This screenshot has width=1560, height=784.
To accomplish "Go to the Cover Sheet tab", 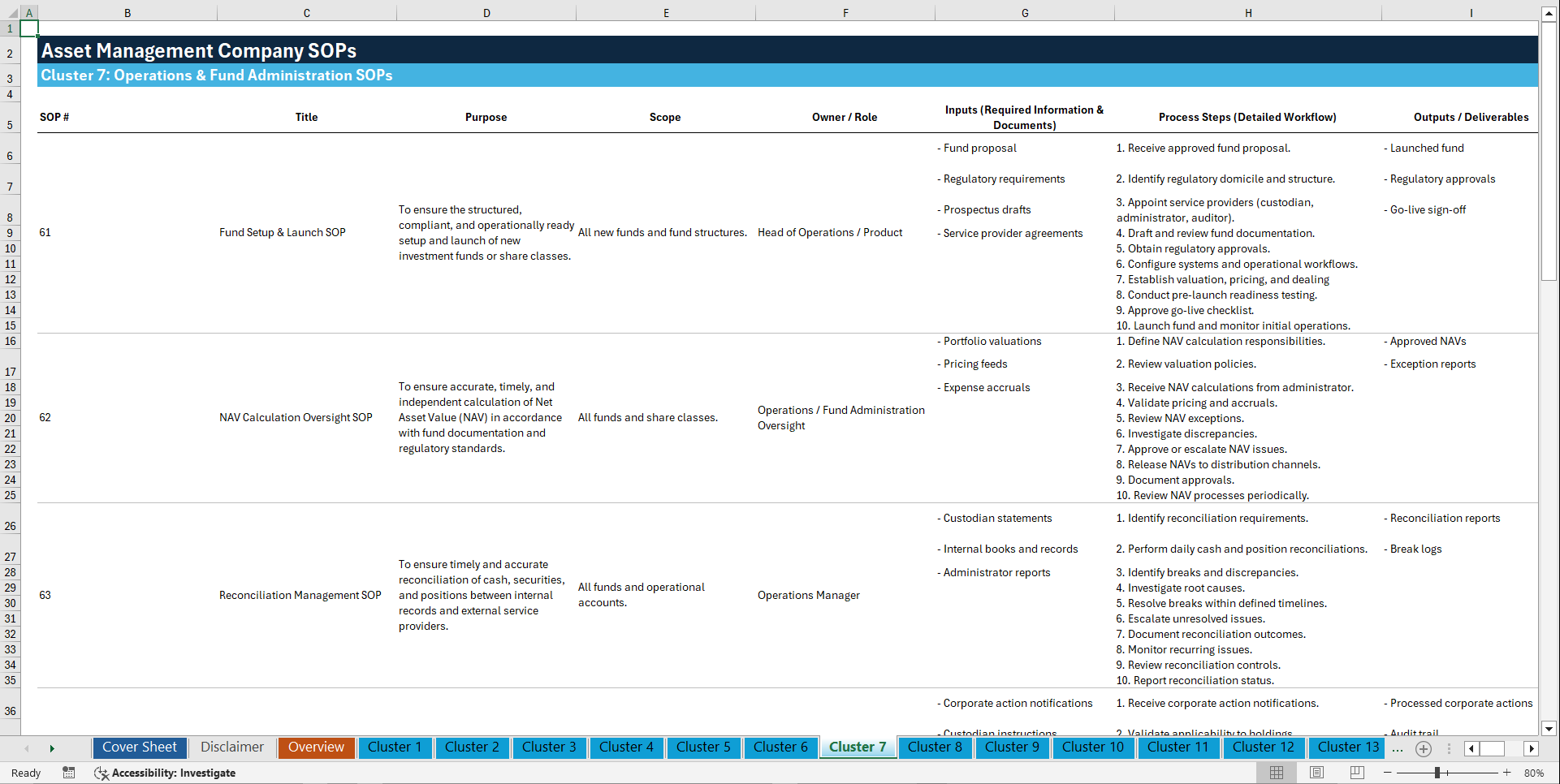I will click(x=140, y=747).
